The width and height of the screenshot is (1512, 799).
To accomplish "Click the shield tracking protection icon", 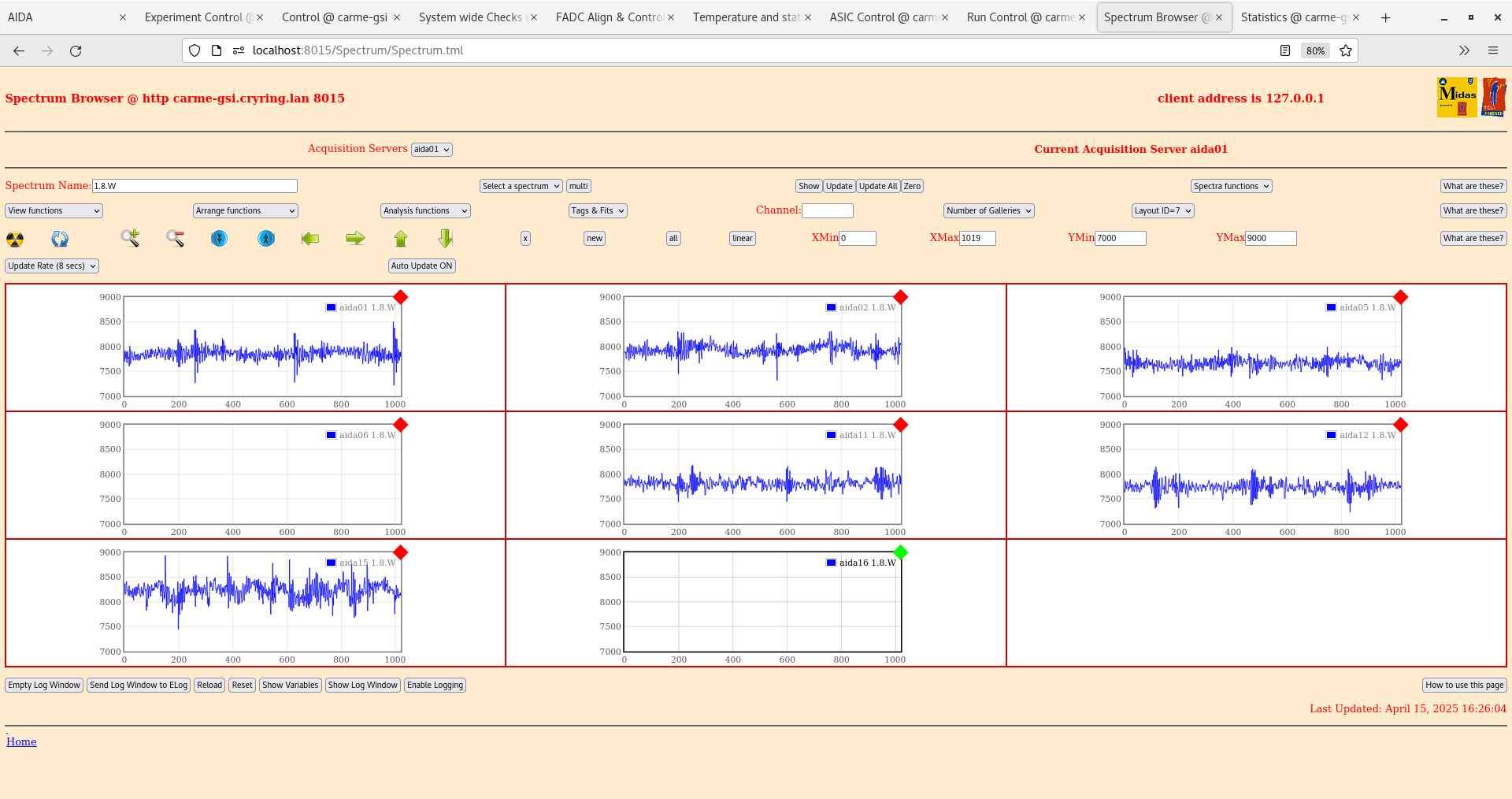I will click(195, 50).
